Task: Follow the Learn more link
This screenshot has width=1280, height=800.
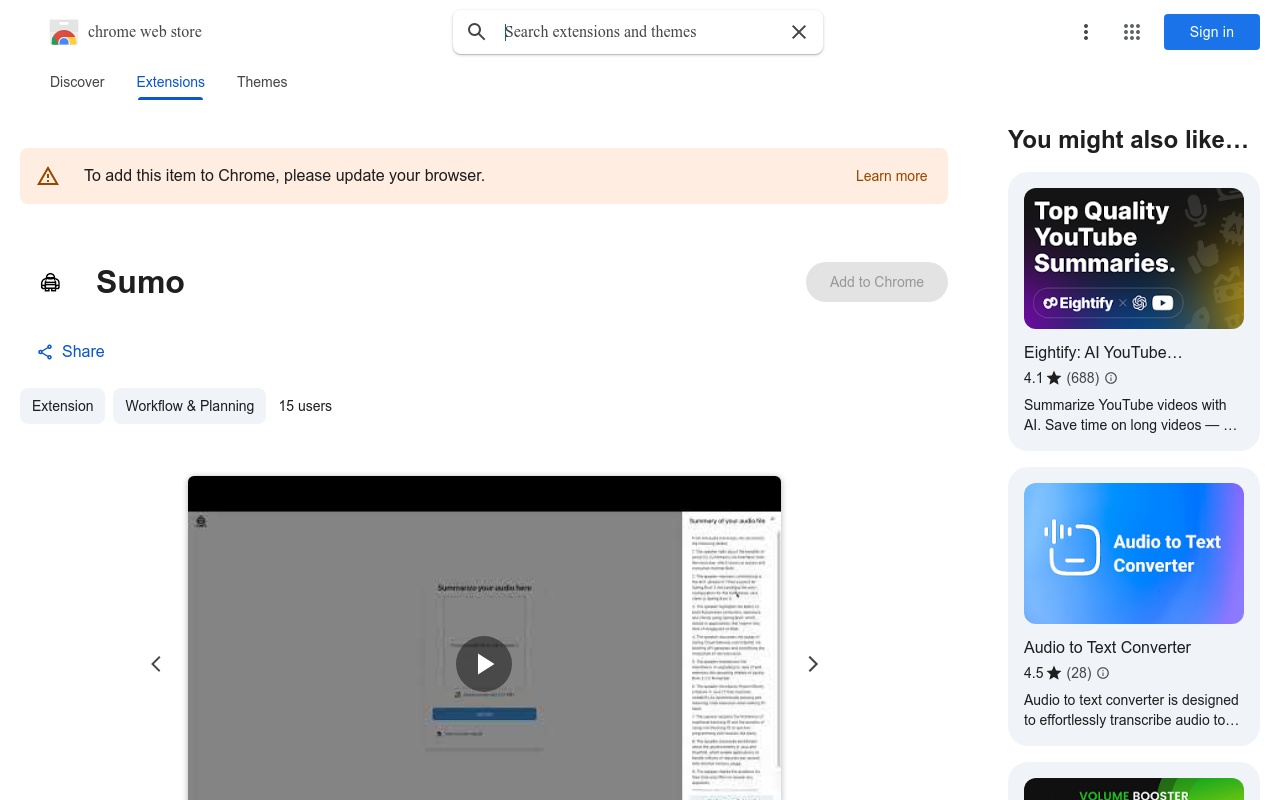Action: pos(891,176)
